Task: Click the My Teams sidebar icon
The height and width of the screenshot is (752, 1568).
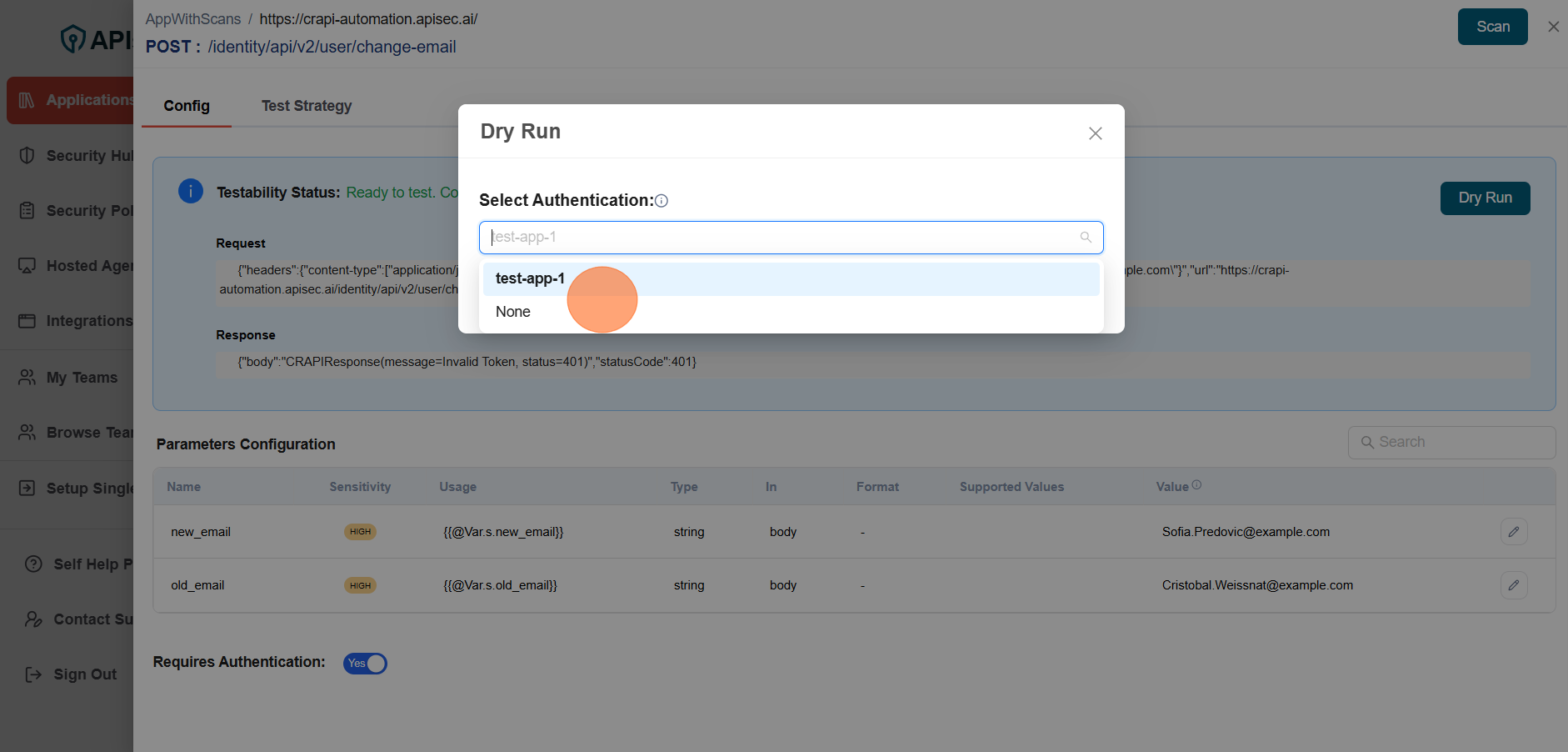Action: [26, 377]
